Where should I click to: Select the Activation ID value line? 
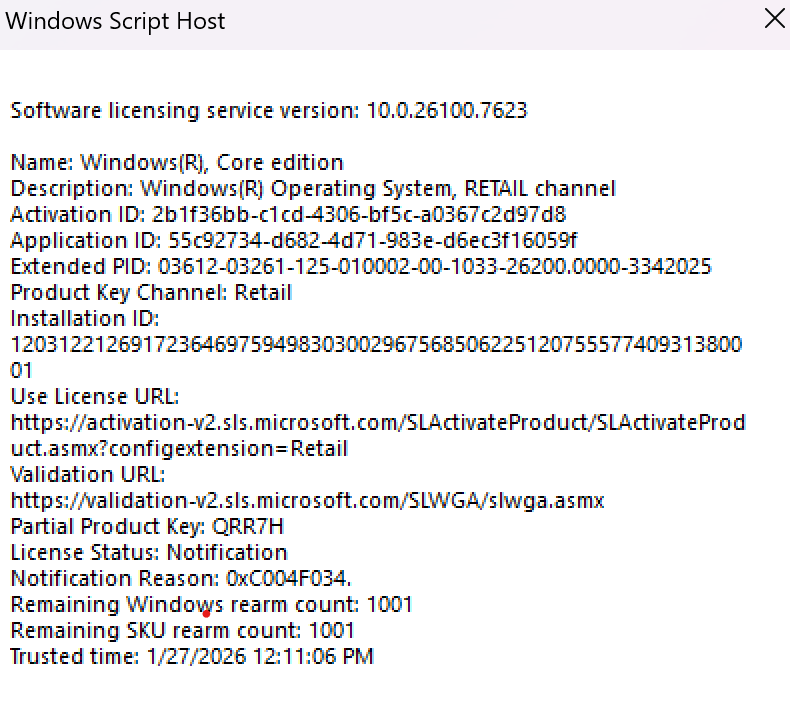288,215
